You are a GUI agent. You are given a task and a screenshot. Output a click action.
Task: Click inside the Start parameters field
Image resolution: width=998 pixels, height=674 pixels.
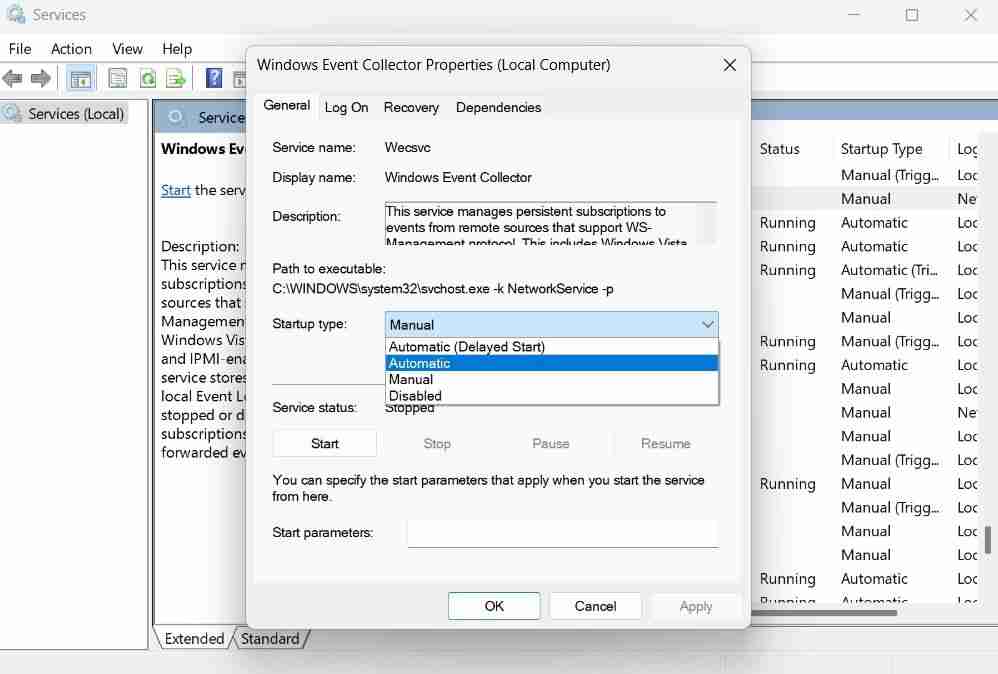click(x=561, y=533)
